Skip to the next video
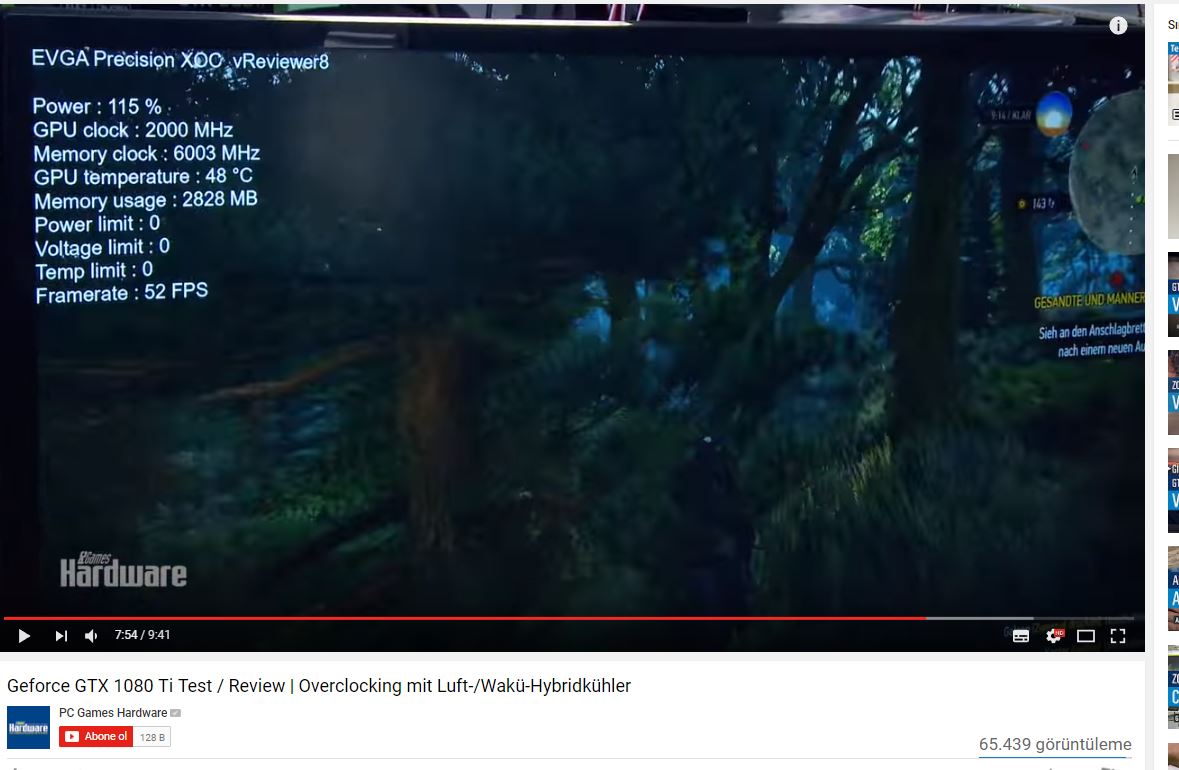This screenshot has height=770, width=1179. [x=61, y=636]
